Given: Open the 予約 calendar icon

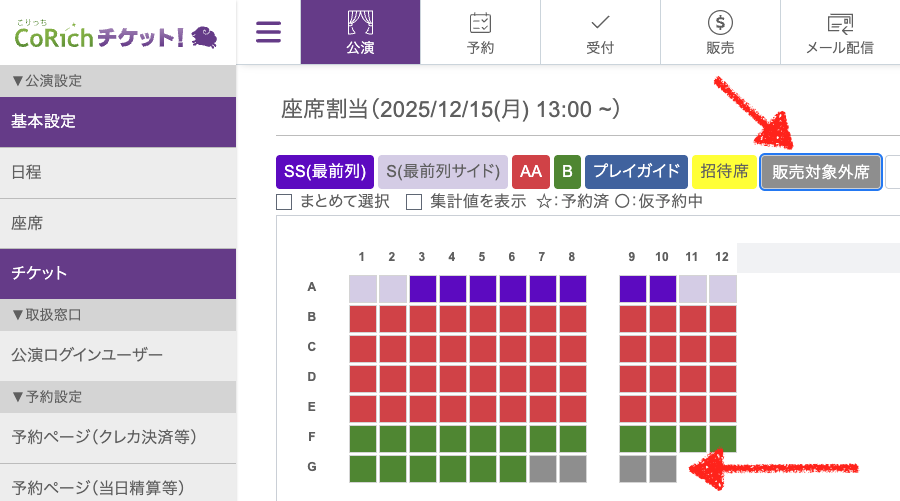Looking at the screenshot, I should 480,24.
